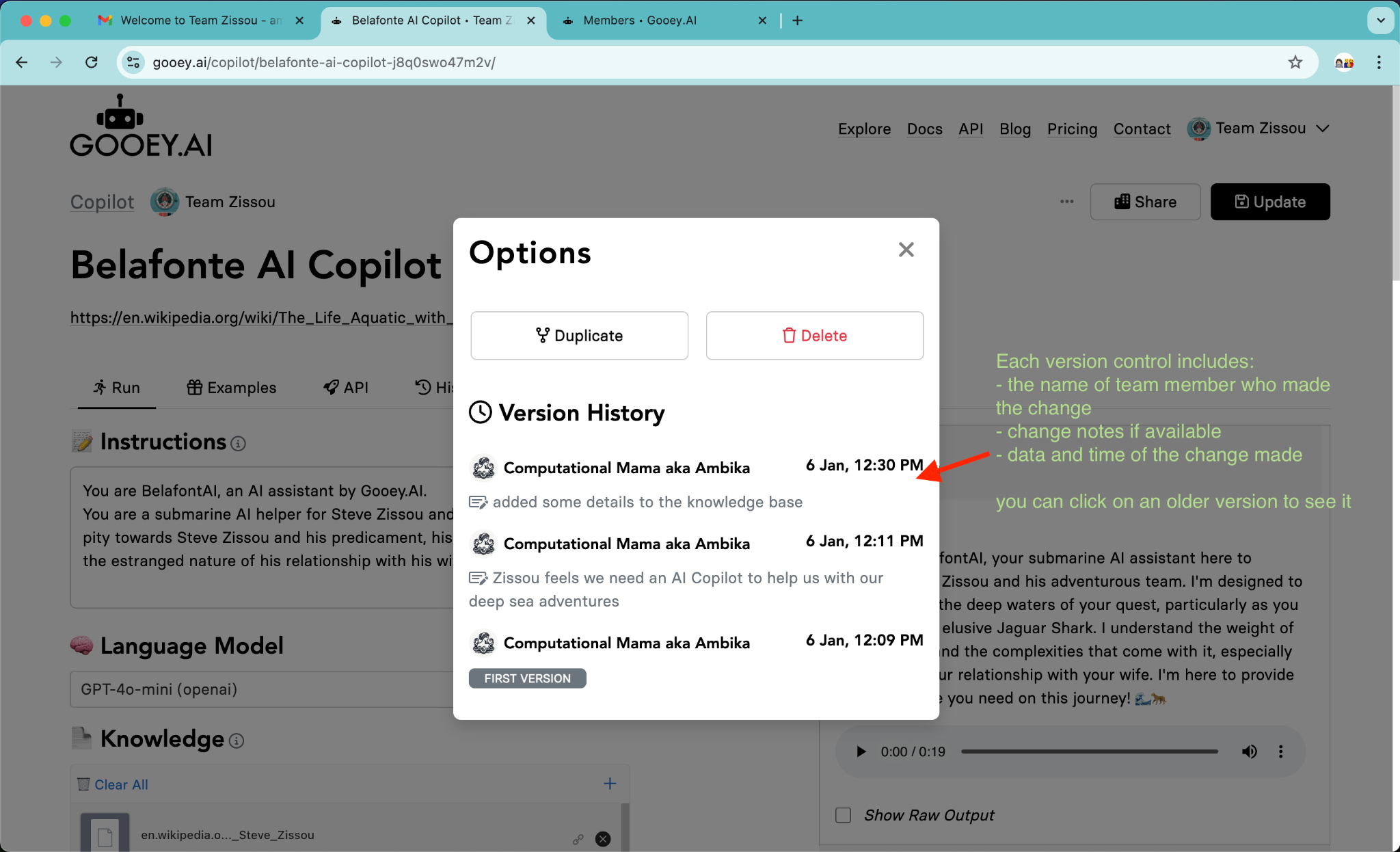Close the Options dialog with X
Viewport: 1400px width, 852px height.
pos(906,250)
